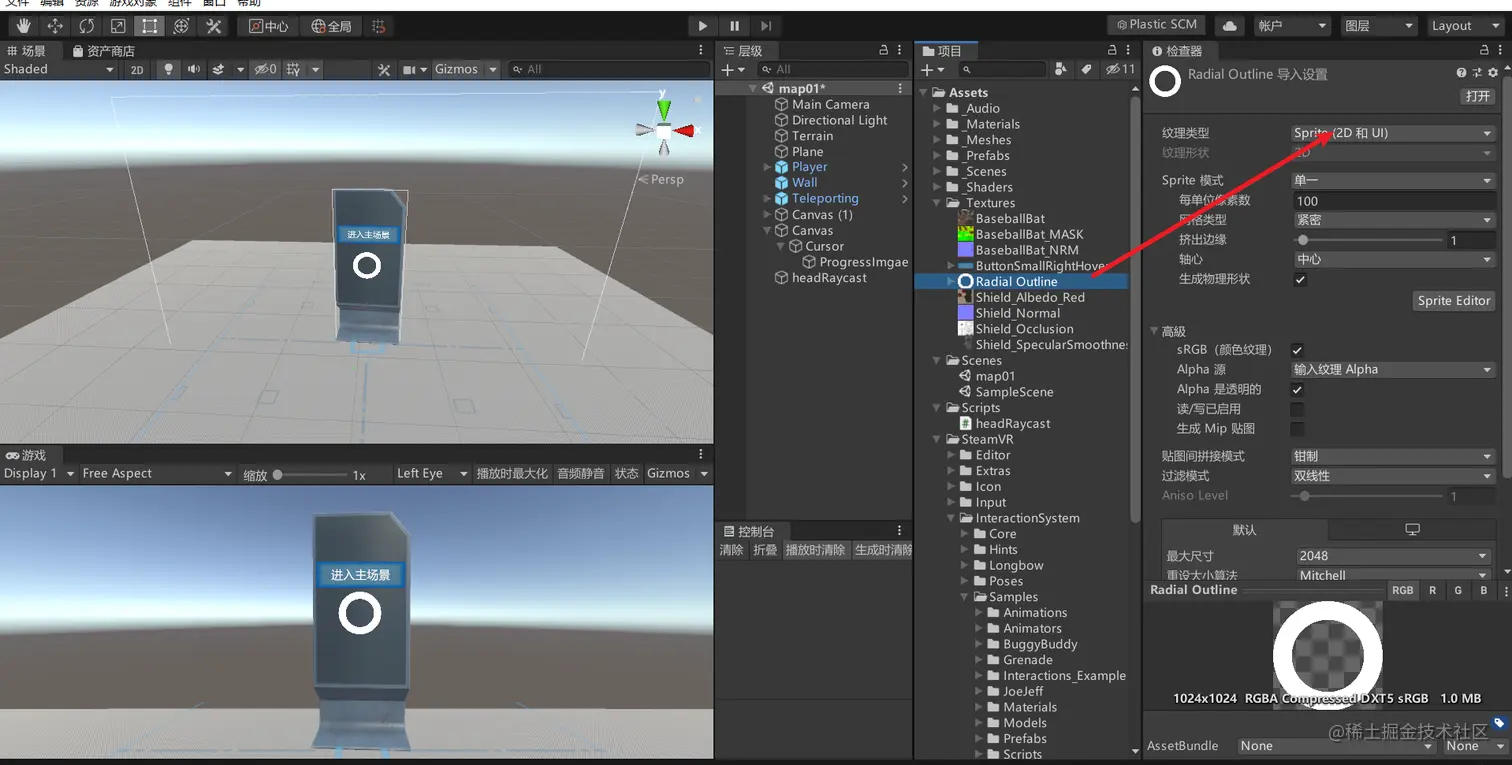Toggle the Alpha 是透明的 checkbox

tap(1297, 389)
